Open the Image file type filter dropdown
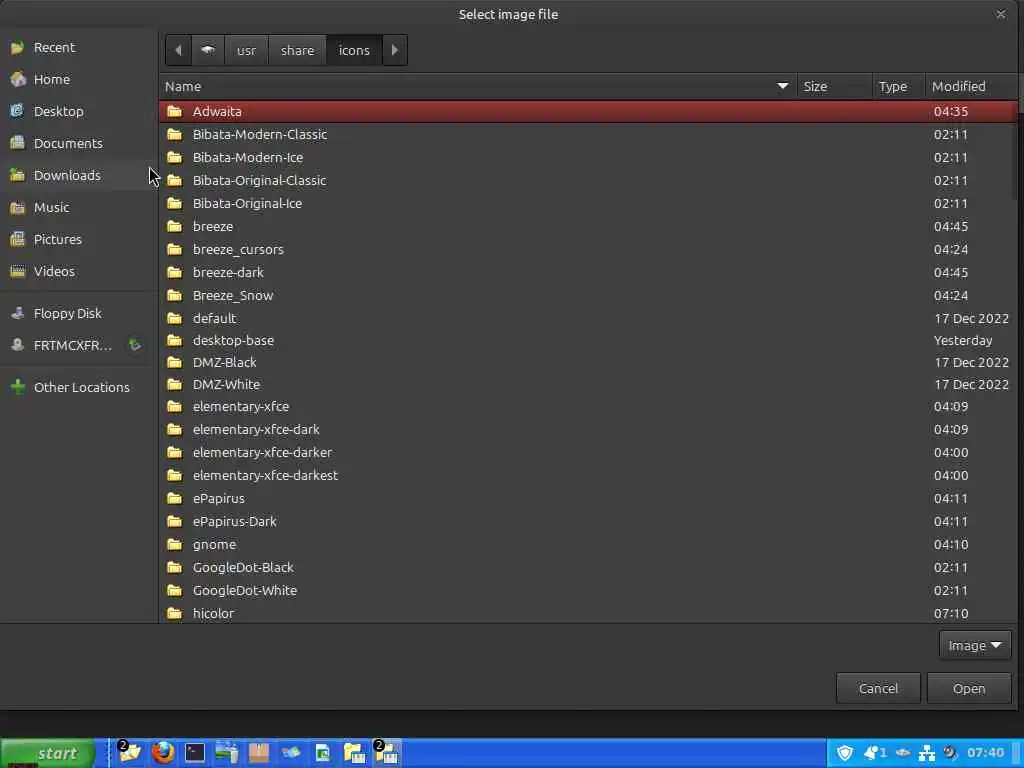Viewport: 1024px width, 768px height. coord(975,646)
